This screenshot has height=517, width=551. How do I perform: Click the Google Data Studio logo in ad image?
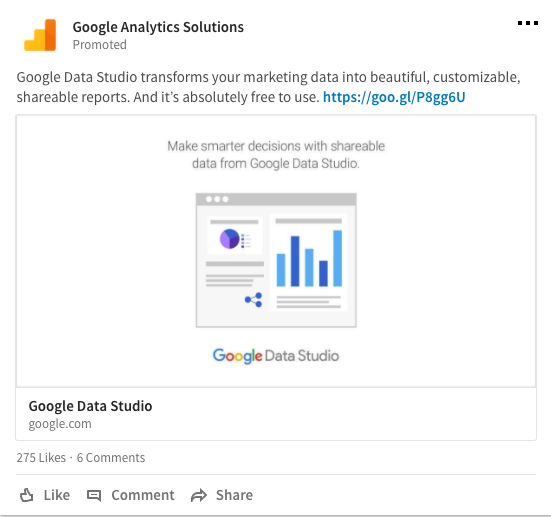[x=276, y=356]
